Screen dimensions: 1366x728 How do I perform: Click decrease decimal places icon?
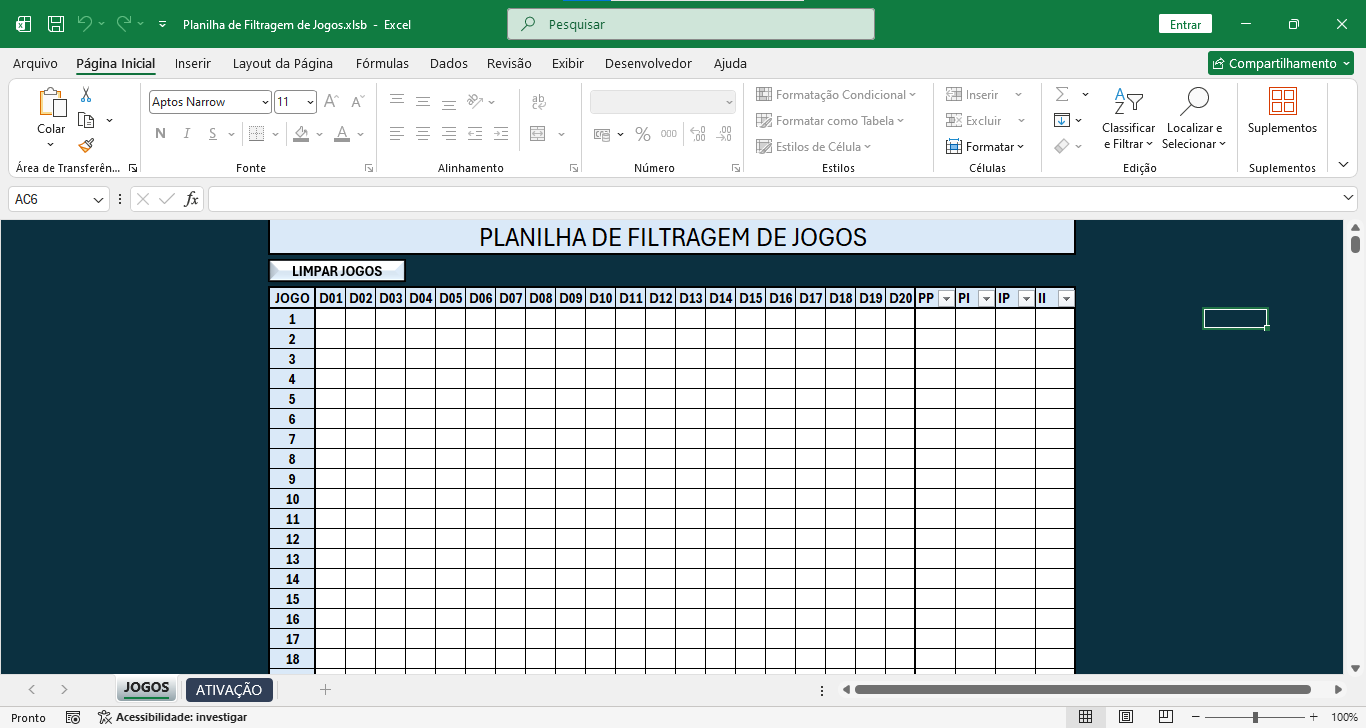coord(723,134)
